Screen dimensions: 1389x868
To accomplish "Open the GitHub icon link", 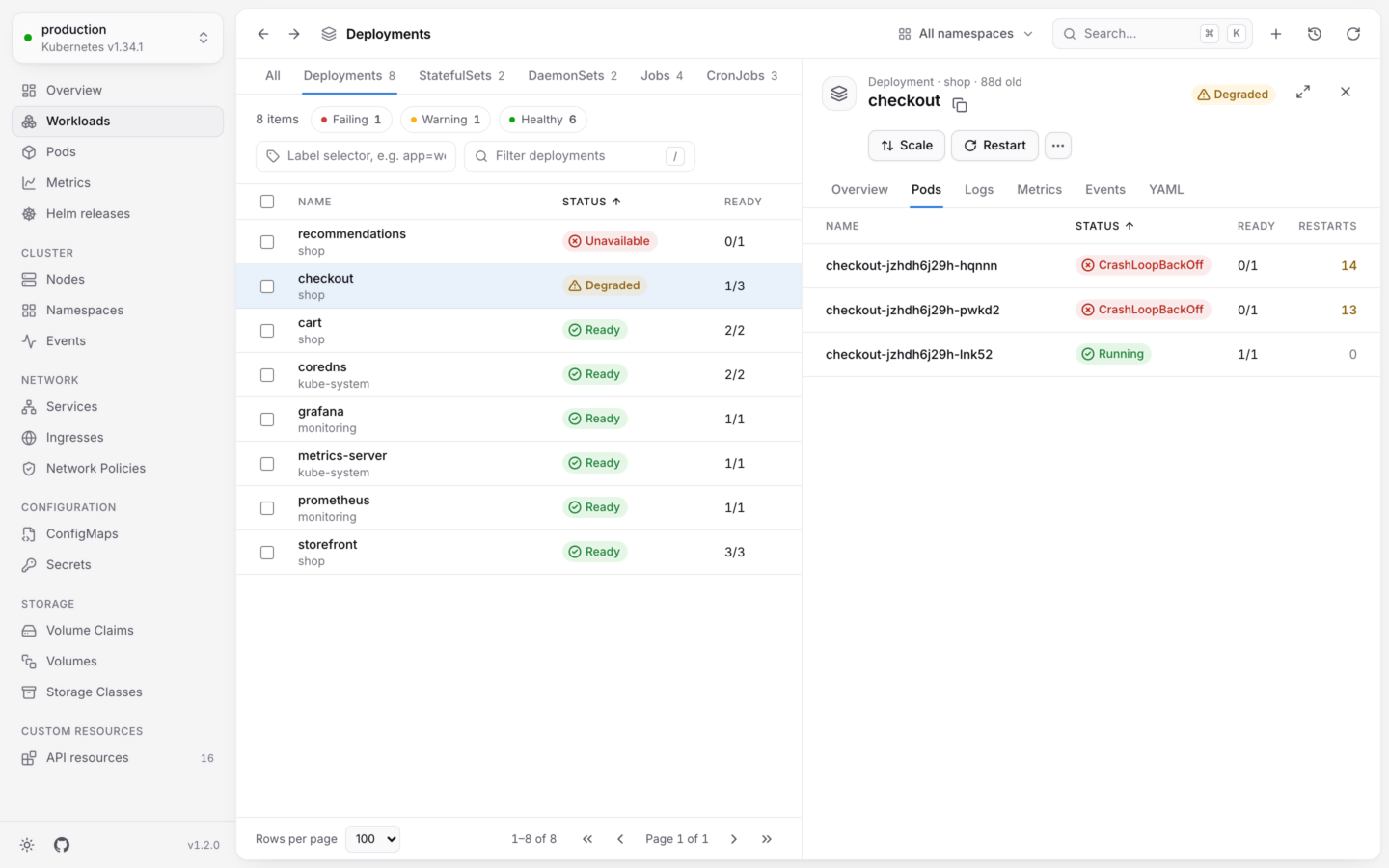I will tap(62, 845).
